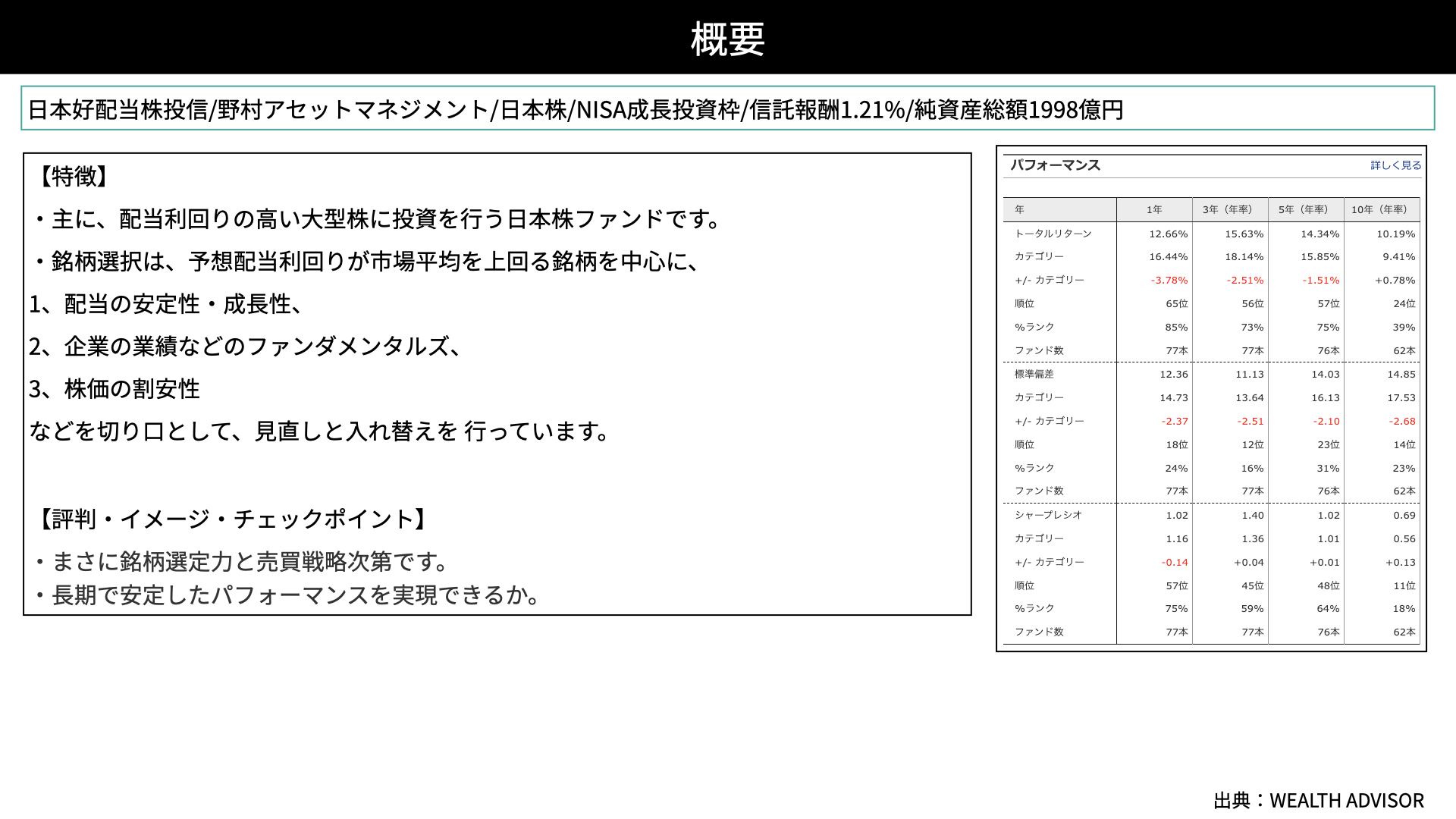Select the line 長期で安定したパフォーマンスを実現できるか
This screenshot has width=1456, height=819.
click(288, 595)
